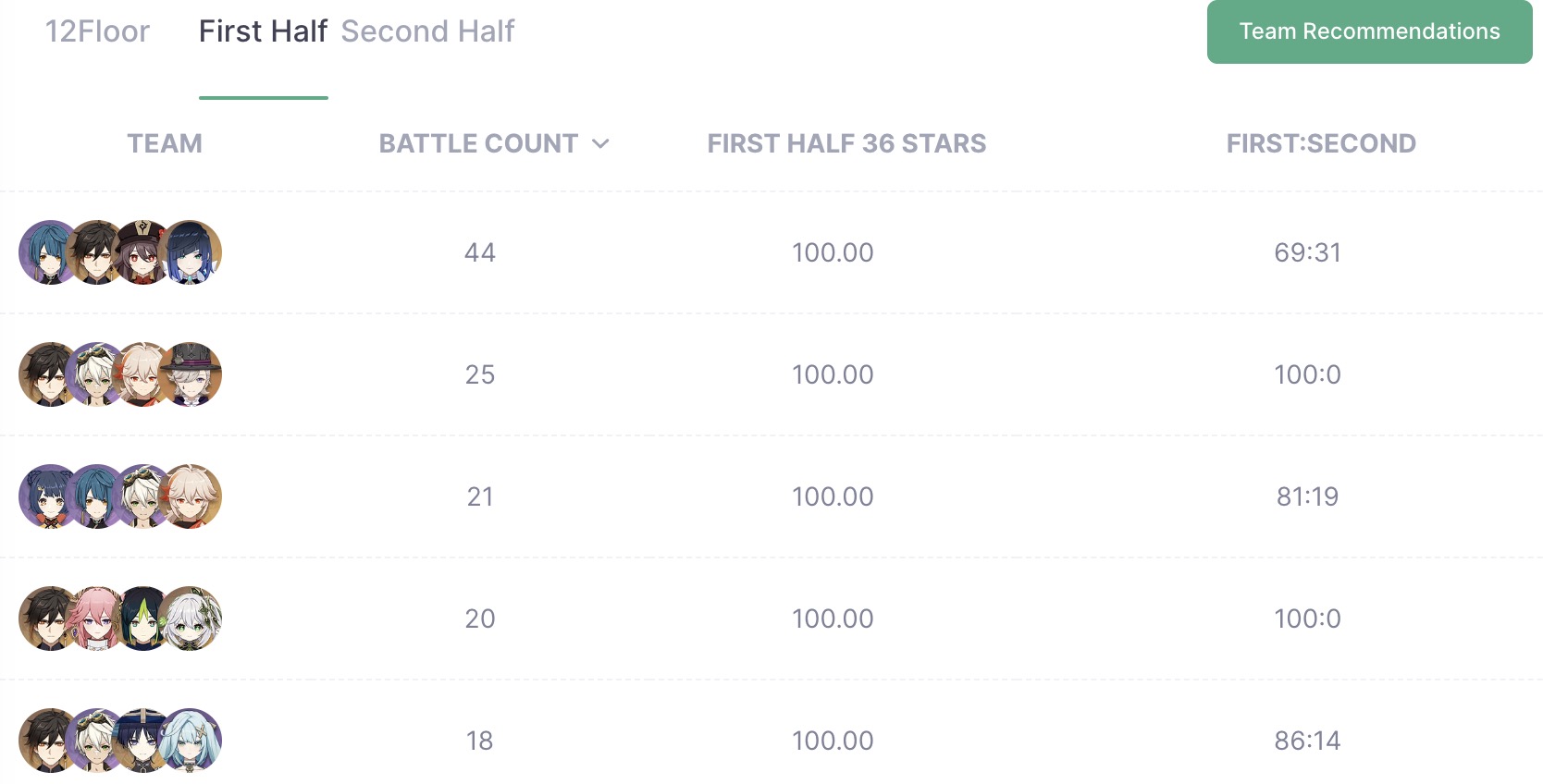Select Yelan's icon in the first team row
The image size is (1543, 784).
(x=190, y=252)
